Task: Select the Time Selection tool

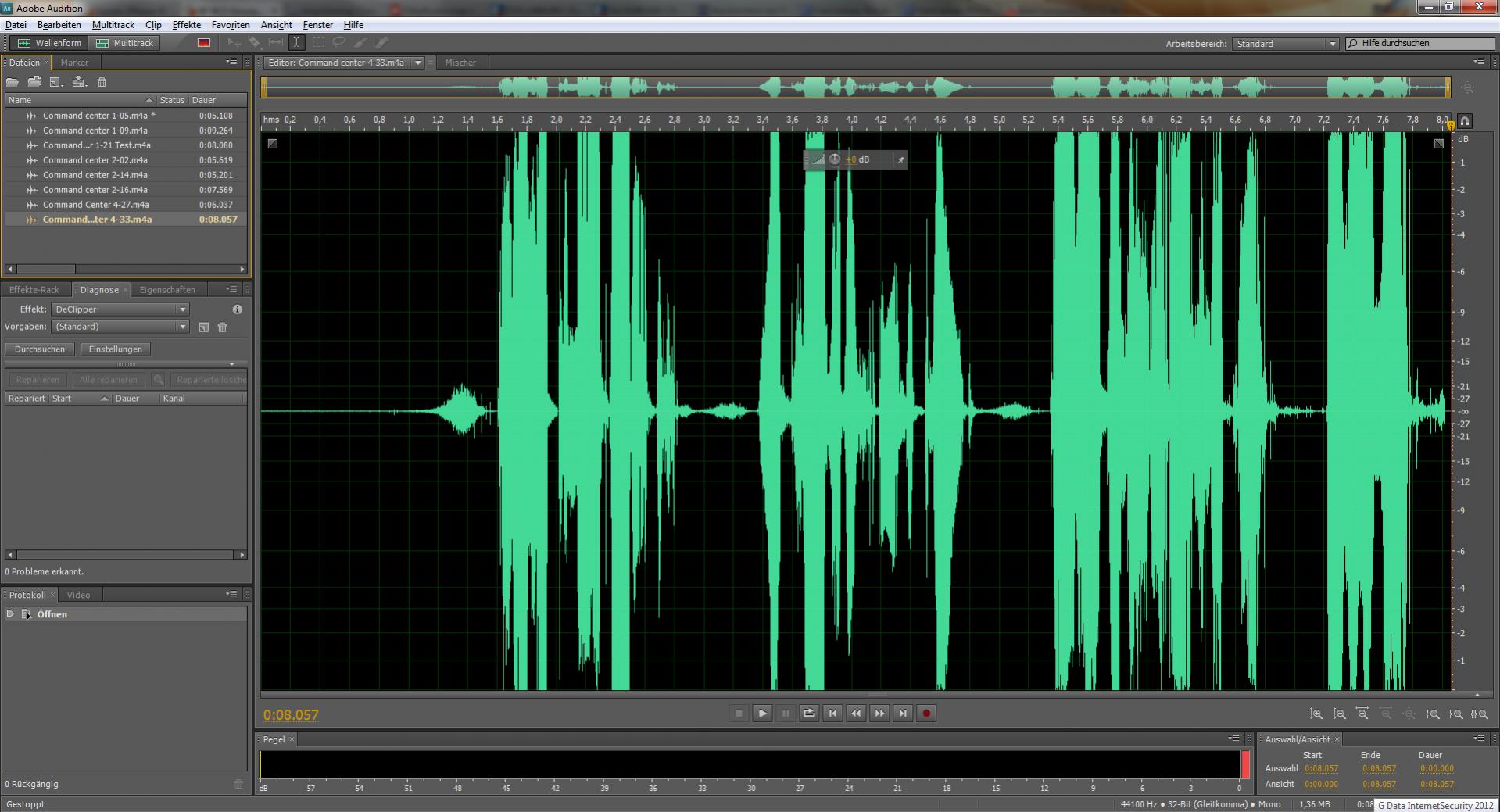Action: click(296, 43)
